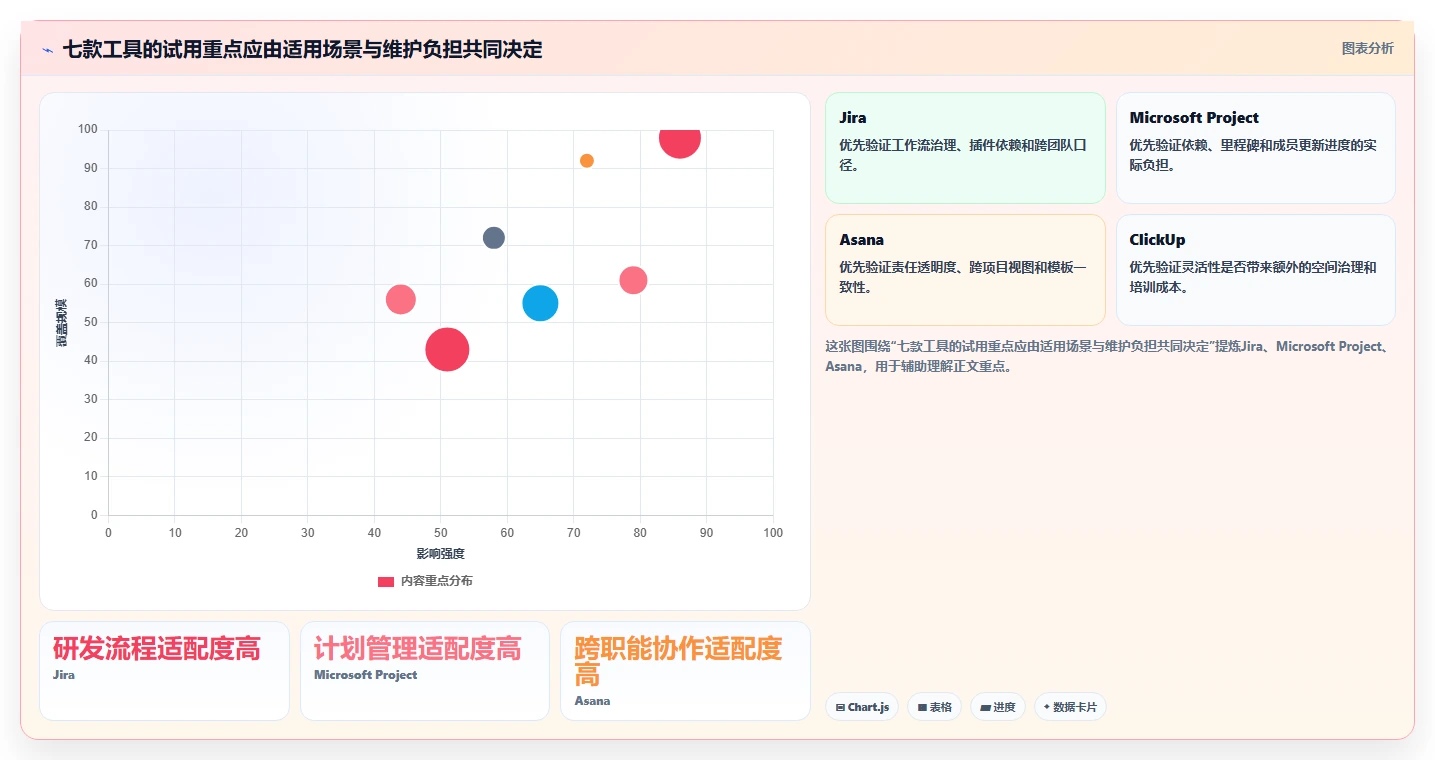
Task: Select the Chart.js tag pill
Action: 862,707
